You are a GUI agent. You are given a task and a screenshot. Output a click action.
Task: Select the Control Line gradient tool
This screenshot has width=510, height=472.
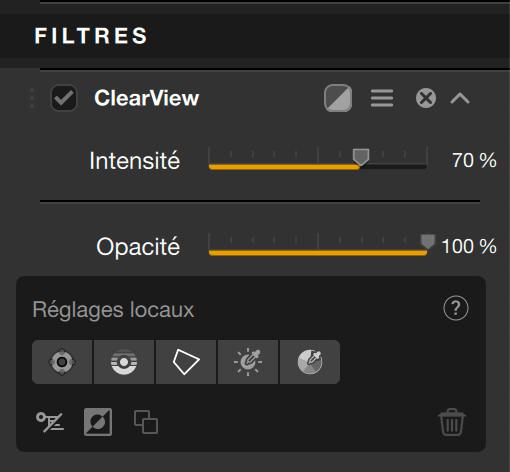[x=124, y=362]
